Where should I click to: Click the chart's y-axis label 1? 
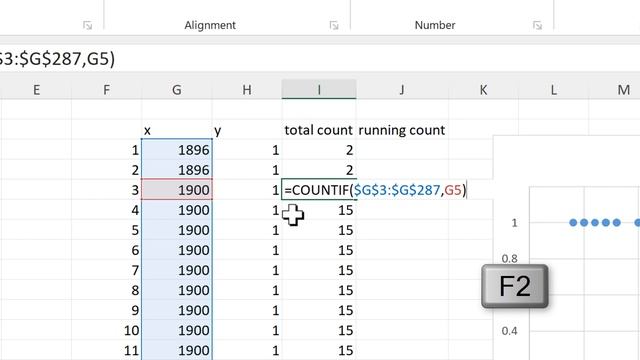click(514, 223)
